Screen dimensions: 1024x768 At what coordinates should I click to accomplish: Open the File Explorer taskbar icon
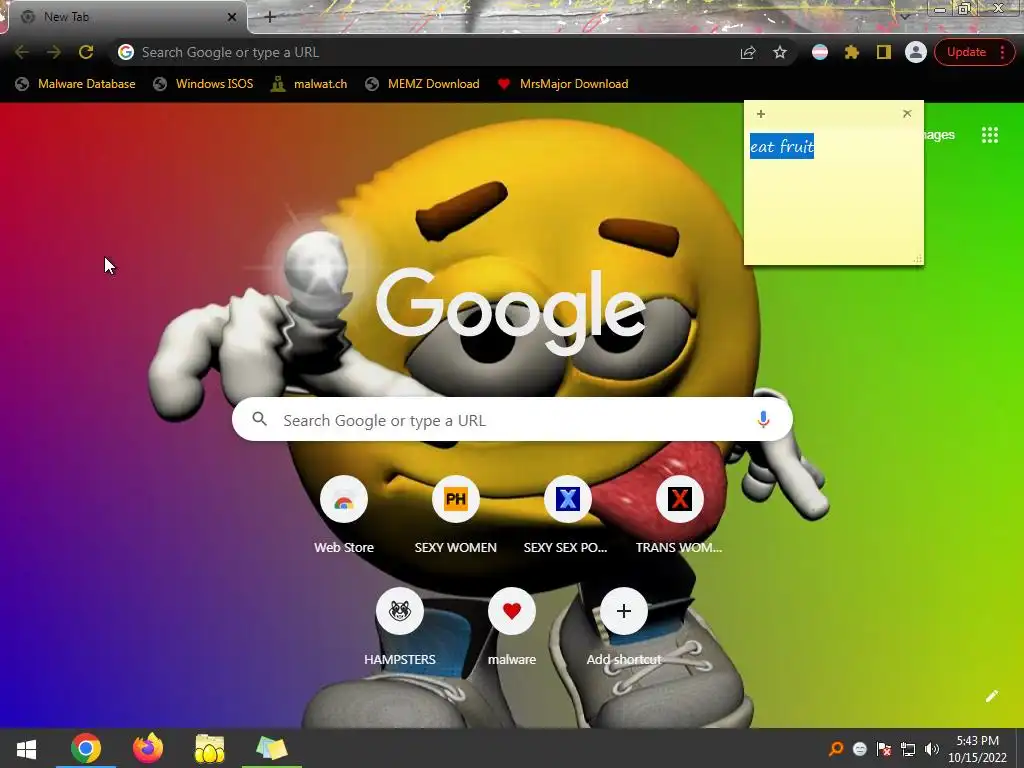click(x=210, y=748)
